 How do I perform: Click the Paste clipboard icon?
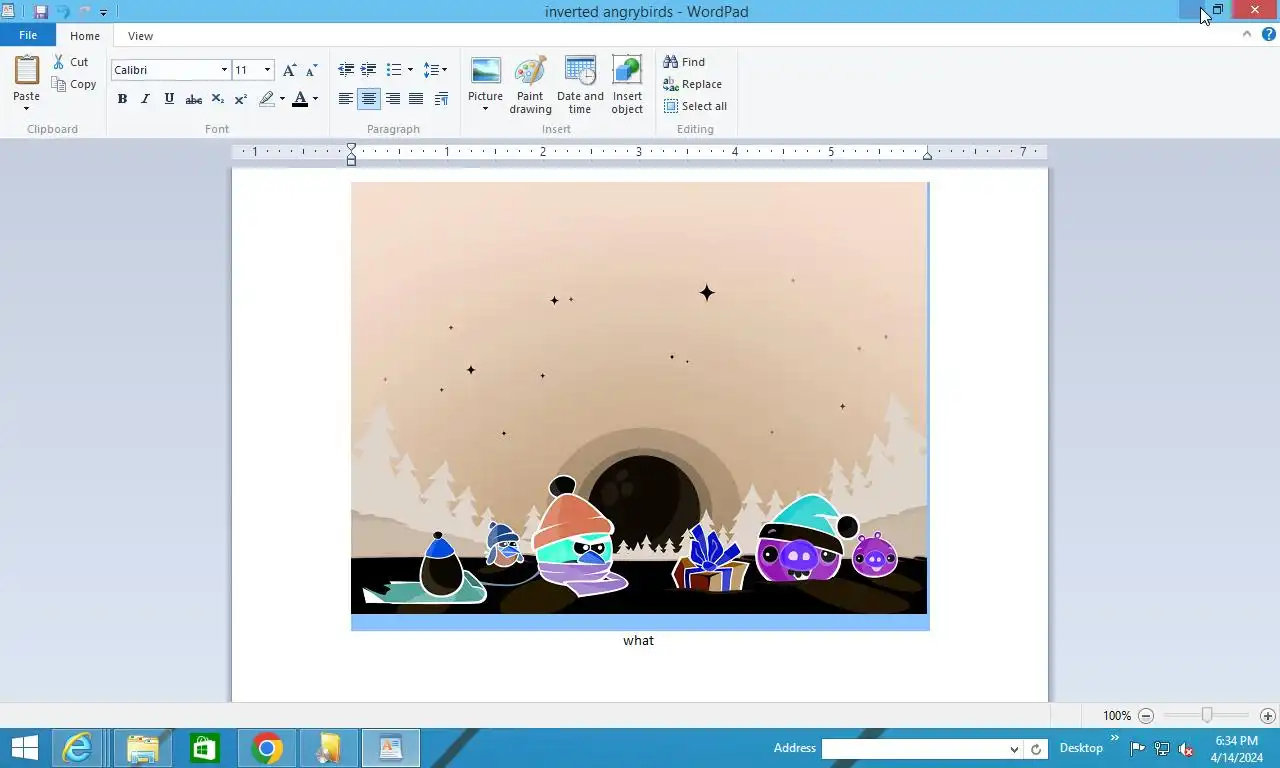27,70
